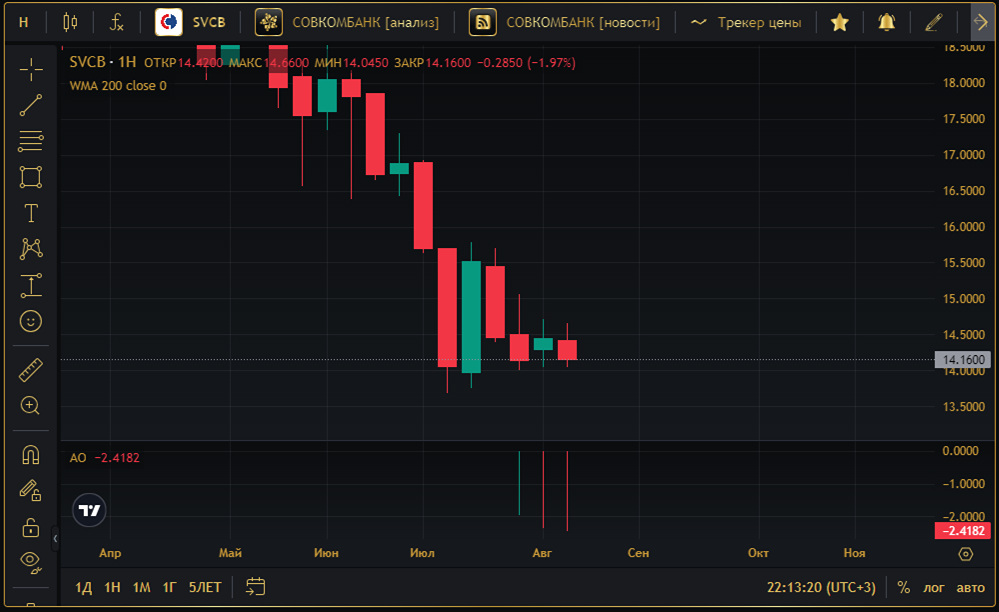Viewport: 999px width, 612px height.
Task: Open the candlestick chart type dropdown
Action: click(x=70, y=22)
